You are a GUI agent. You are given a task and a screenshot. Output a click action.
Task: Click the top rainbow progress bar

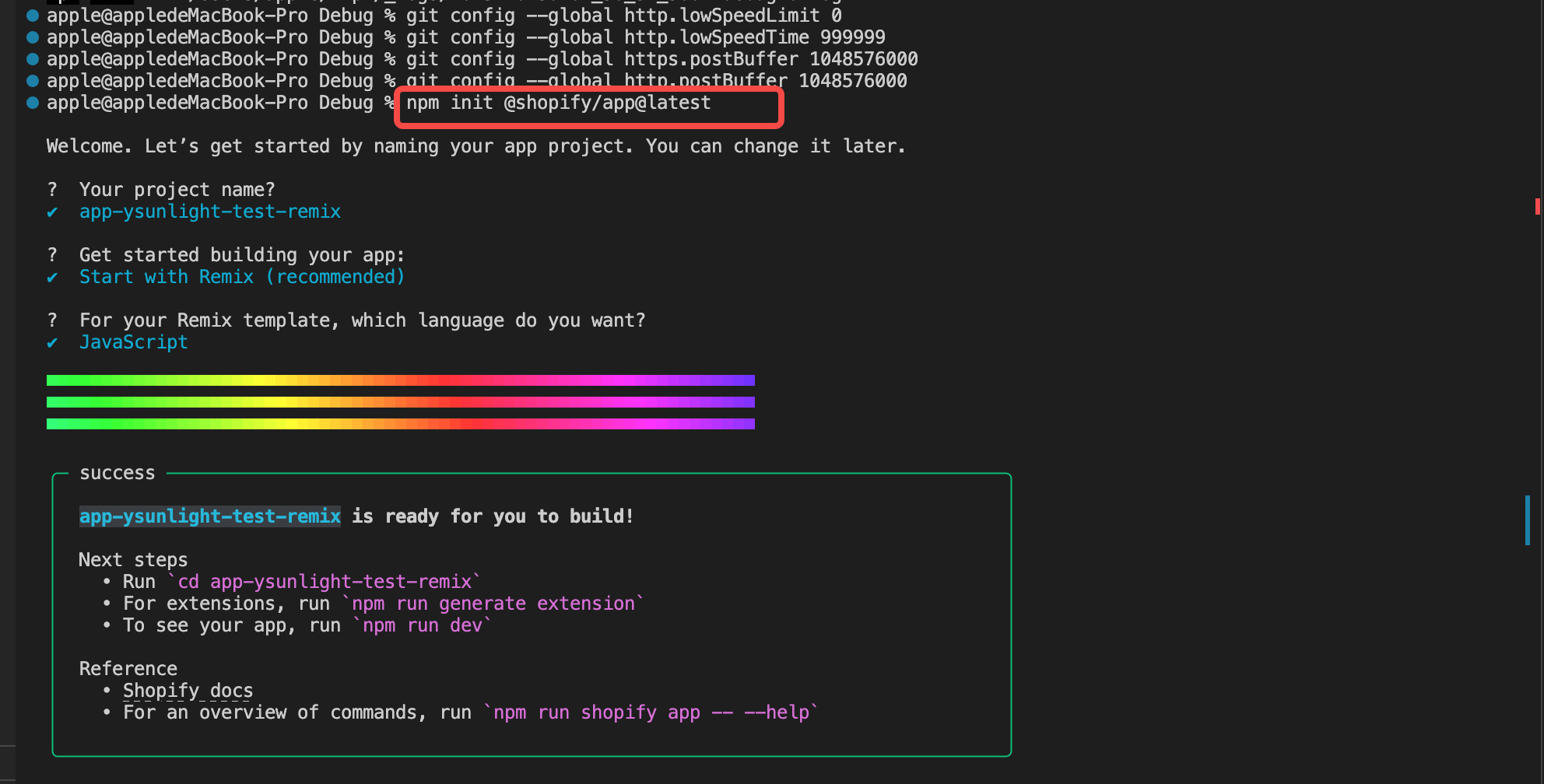(400, 380)
